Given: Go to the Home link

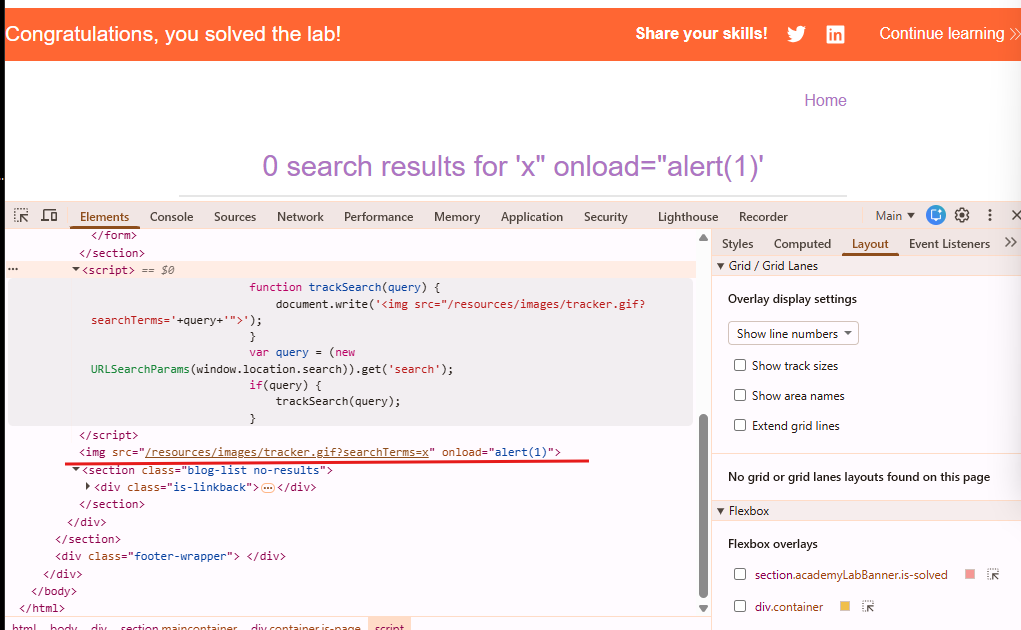Looking at the screenshot, I should [x=825, y=100].
